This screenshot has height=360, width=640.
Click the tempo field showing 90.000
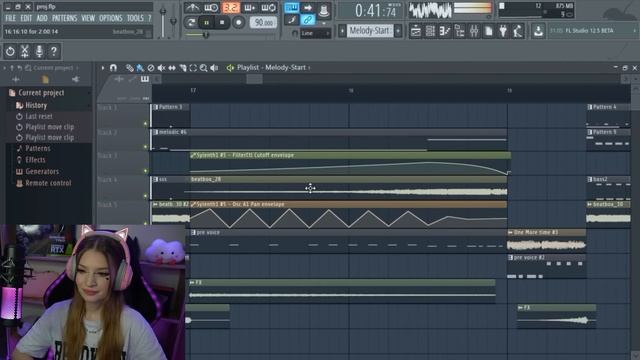(263, 22)
